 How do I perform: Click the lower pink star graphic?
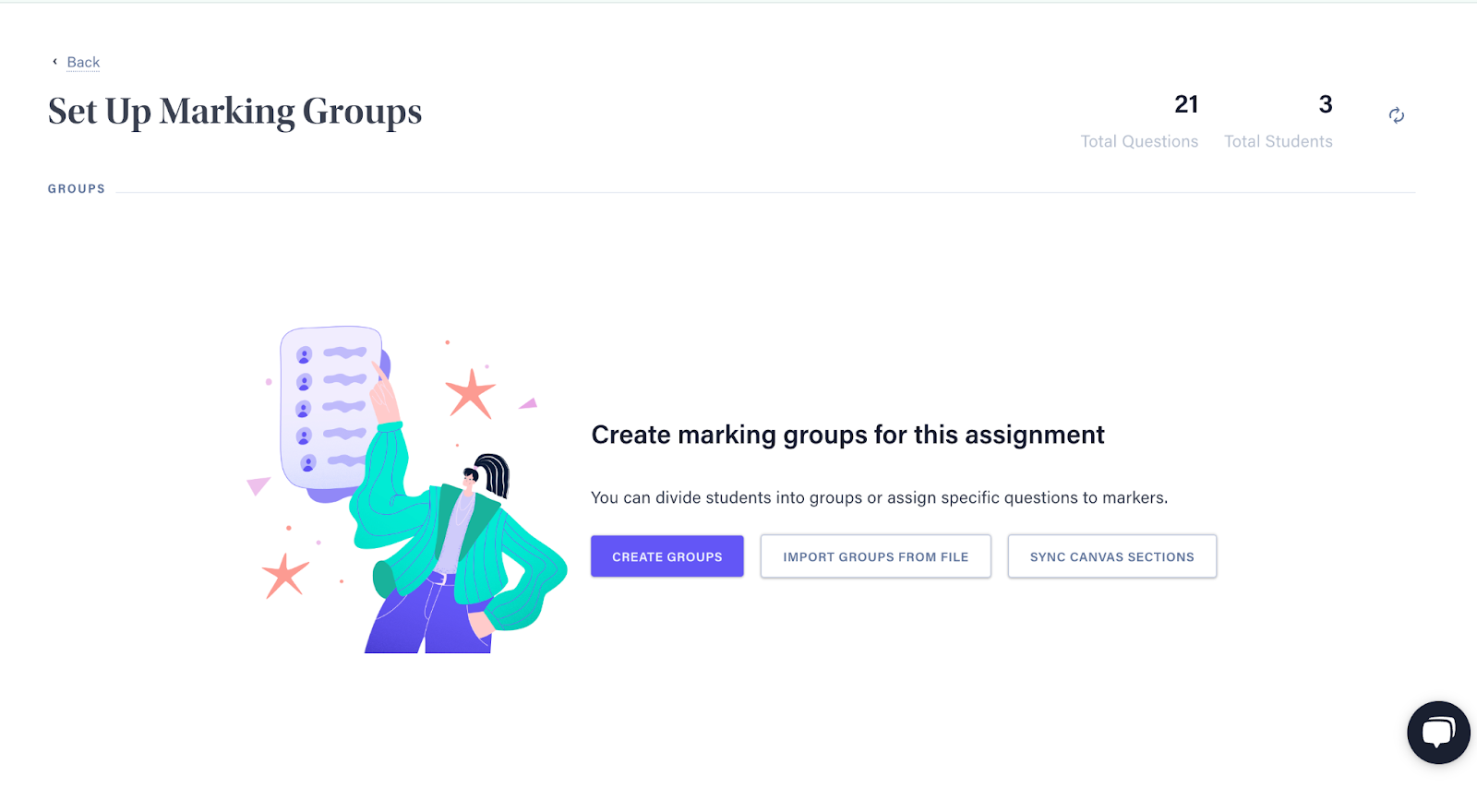click(285, 576)
